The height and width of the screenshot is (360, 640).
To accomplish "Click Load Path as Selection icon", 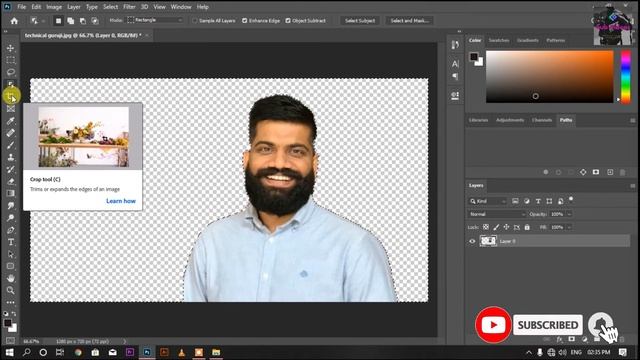I will (571, 172).
